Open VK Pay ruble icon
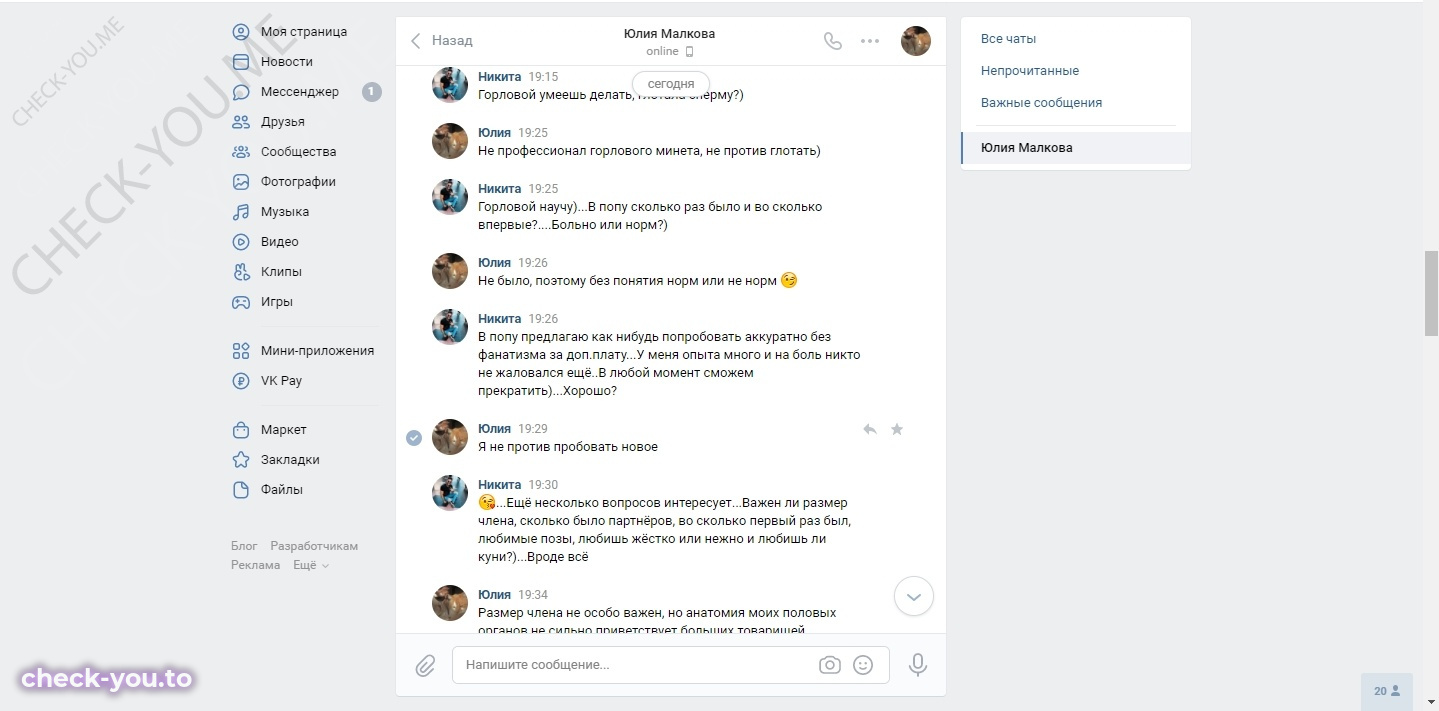 (x=241, y=381)
